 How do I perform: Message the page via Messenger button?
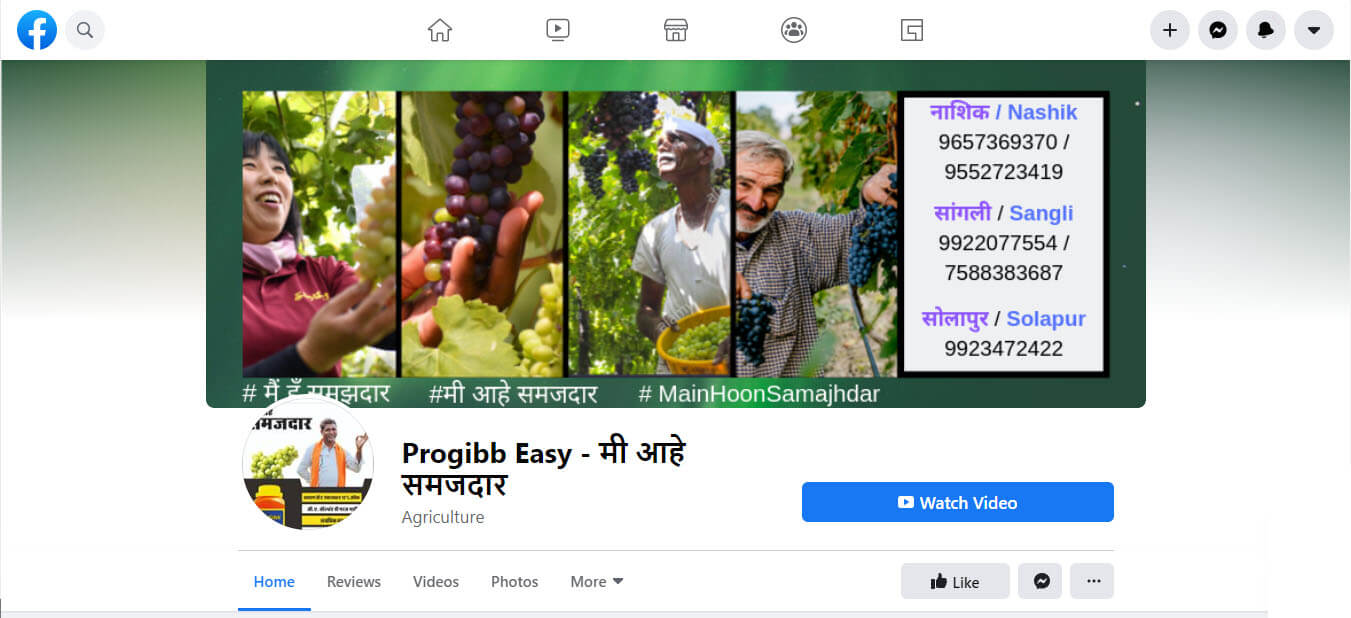(x=1041, y=581)
